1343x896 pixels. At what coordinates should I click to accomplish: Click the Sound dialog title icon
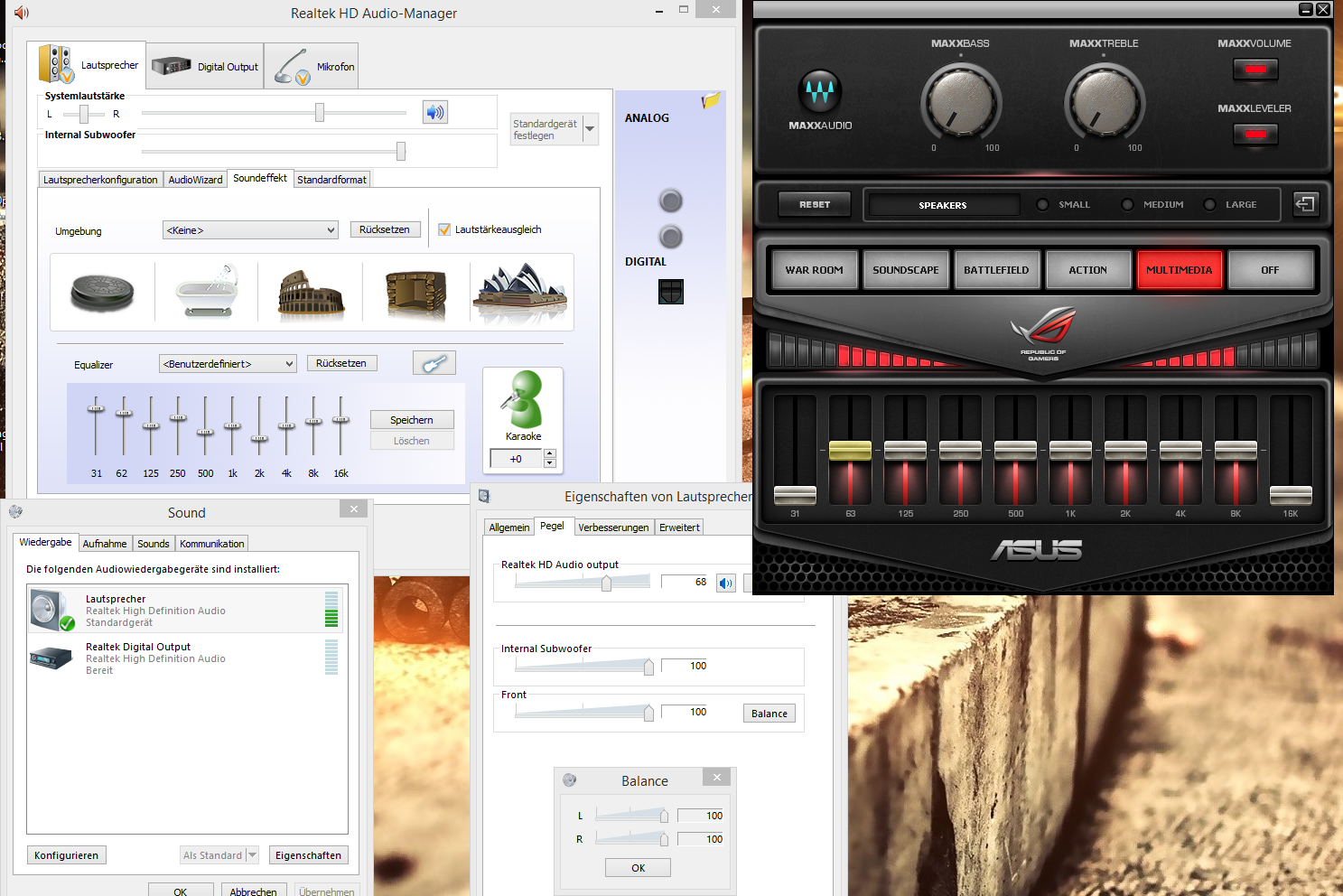pyautogui.click(x=16, y=512)
